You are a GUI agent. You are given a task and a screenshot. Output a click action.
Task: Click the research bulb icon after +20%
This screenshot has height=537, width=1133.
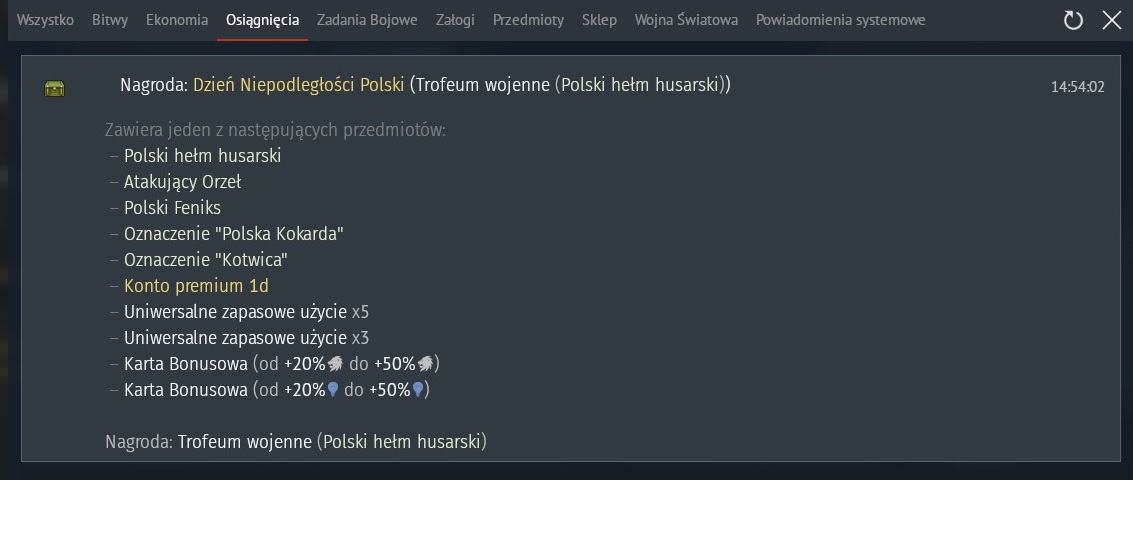coord(334,390)
